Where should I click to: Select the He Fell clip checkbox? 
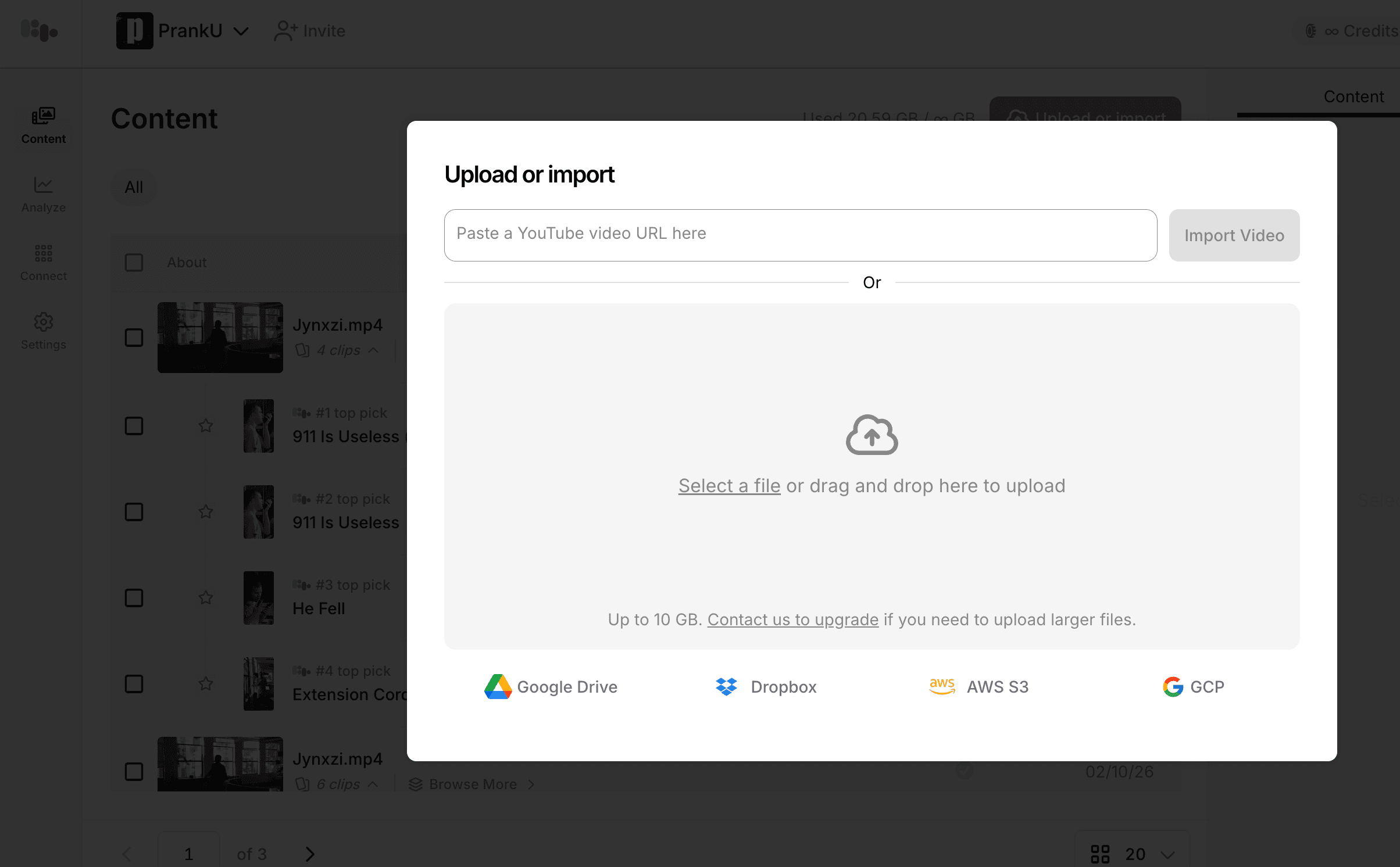point(134,598)
